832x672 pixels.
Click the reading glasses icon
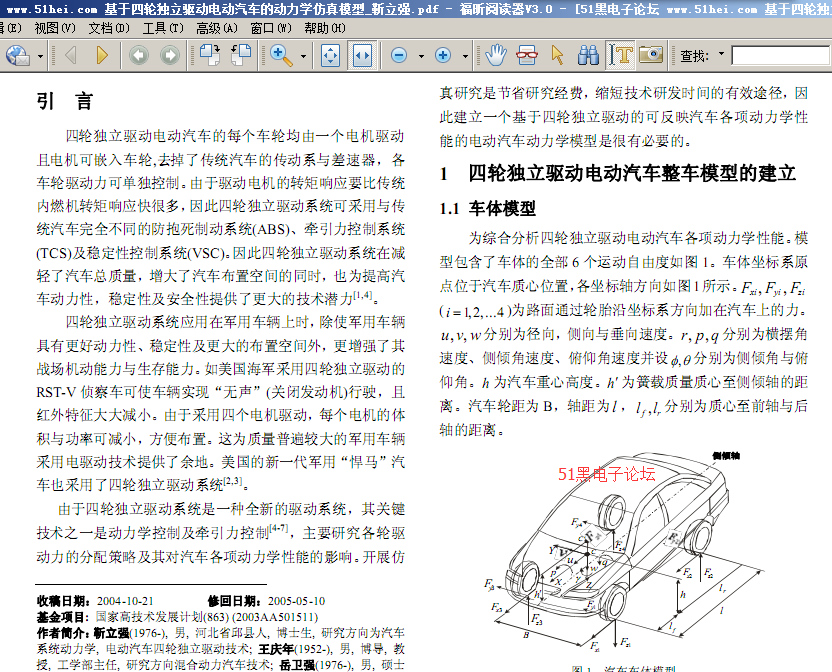526,55
